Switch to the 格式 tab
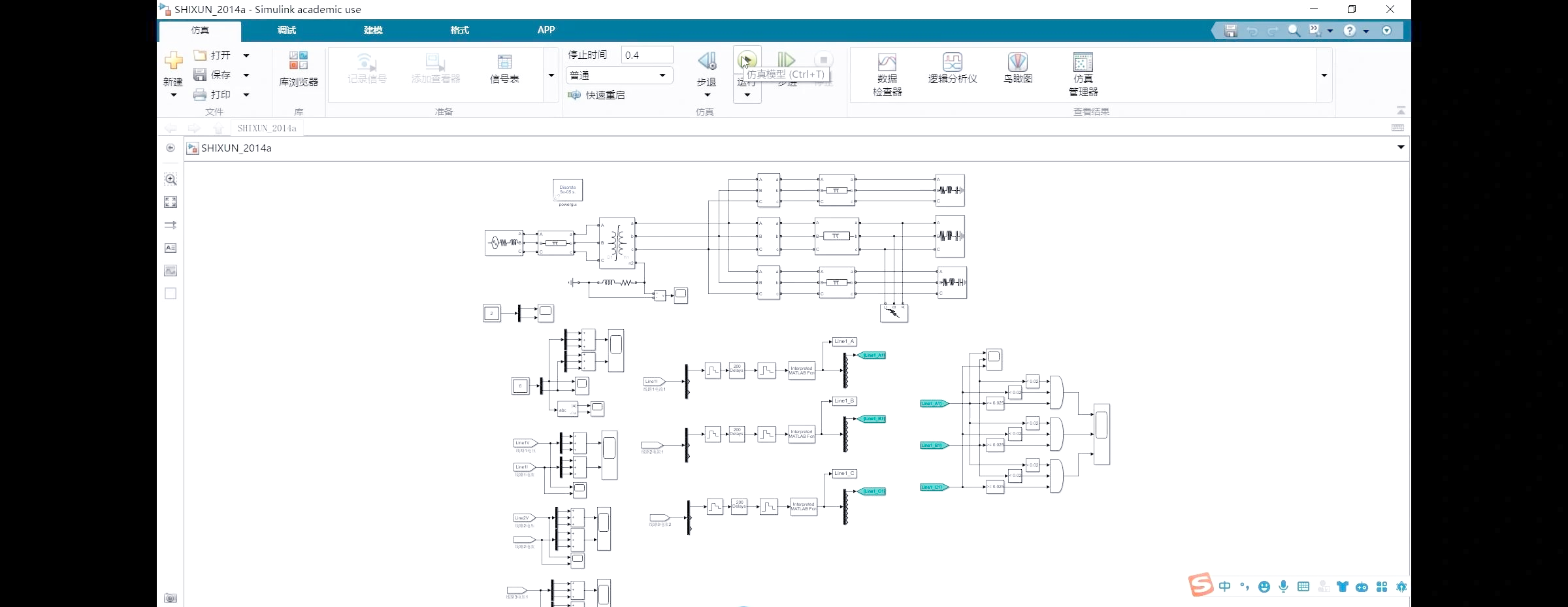Viewport: 1568px width, 607px height. [x=459, y=30]
